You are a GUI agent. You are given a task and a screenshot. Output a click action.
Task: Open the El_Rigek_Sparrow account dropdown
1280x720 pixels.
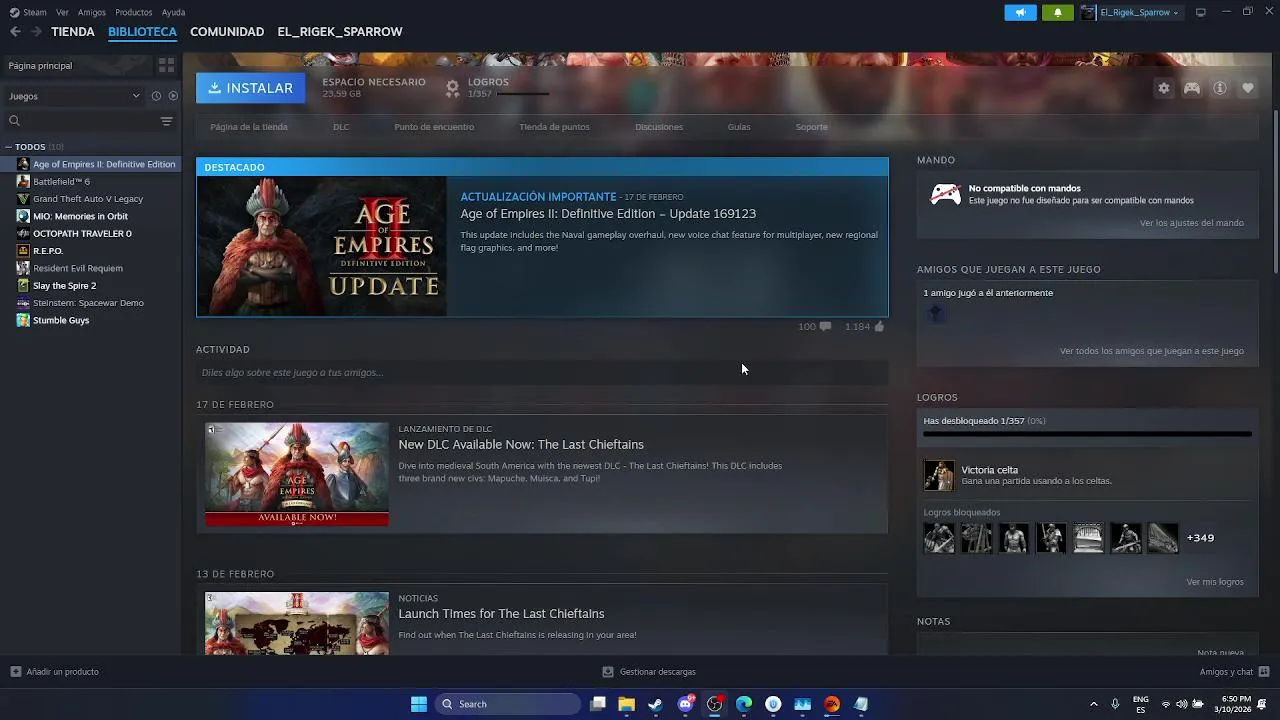point(1130,12)
